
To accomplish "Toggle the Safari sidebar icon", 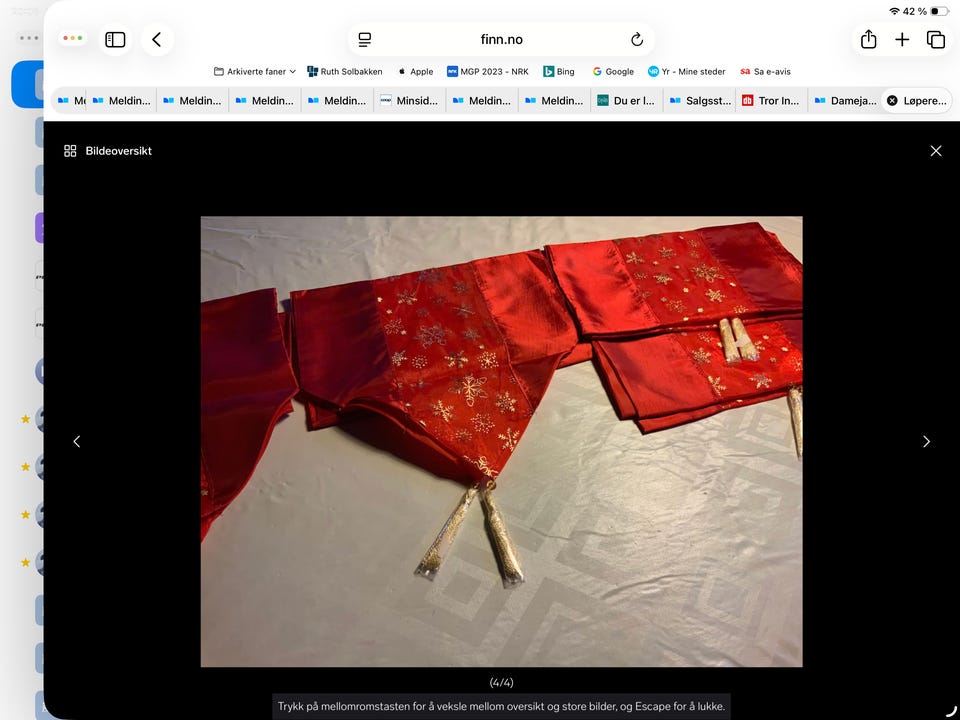I will coord(115,40).
